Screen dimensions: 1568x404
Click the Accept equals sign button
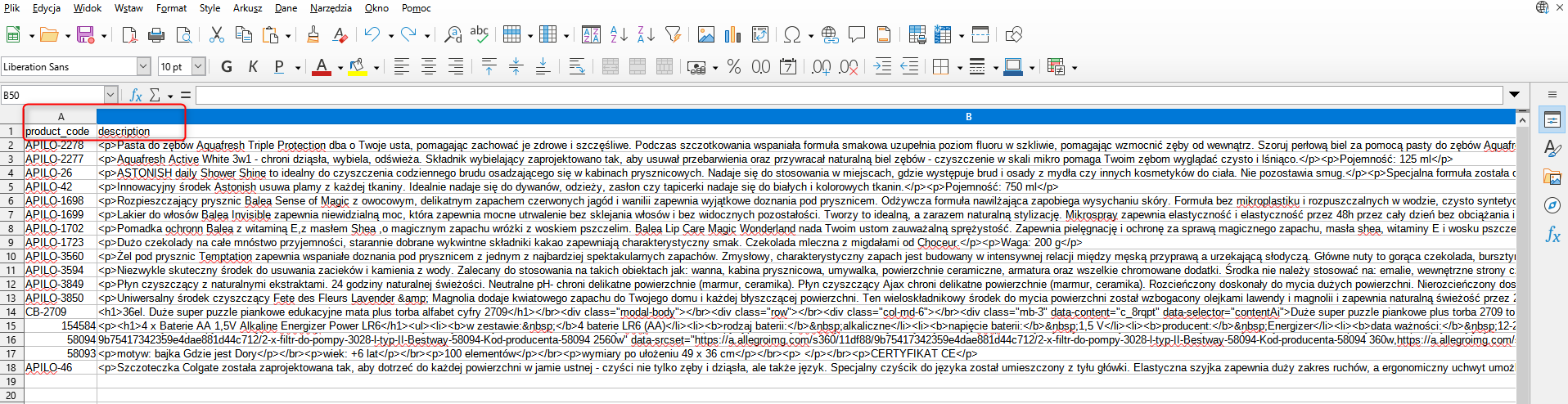pyautogui.click(x=186, y=95)
